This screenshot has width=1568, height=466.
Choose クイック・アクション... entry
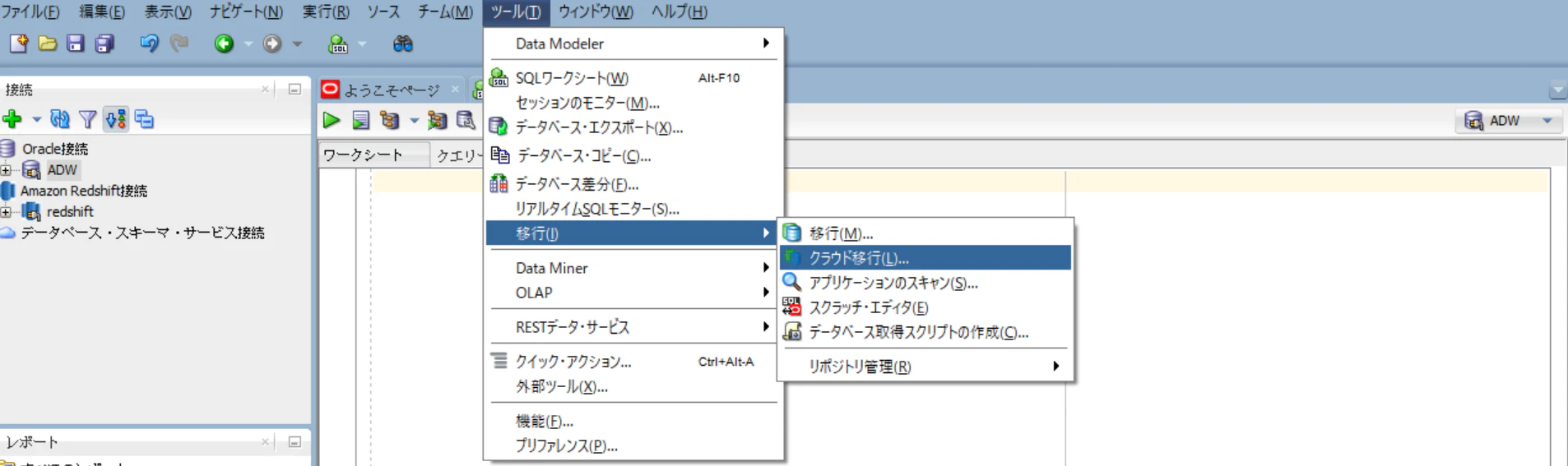[633, 362]
